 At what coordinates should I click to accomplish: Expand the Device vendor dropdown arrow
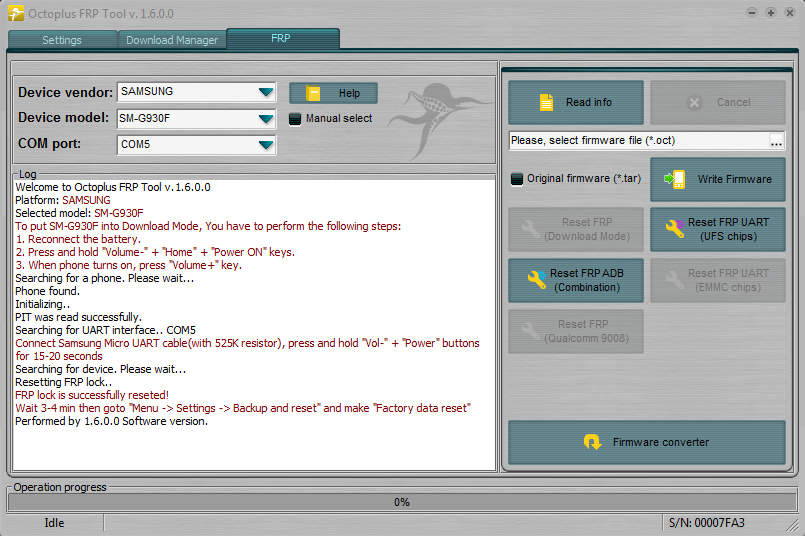click(266, 92)
